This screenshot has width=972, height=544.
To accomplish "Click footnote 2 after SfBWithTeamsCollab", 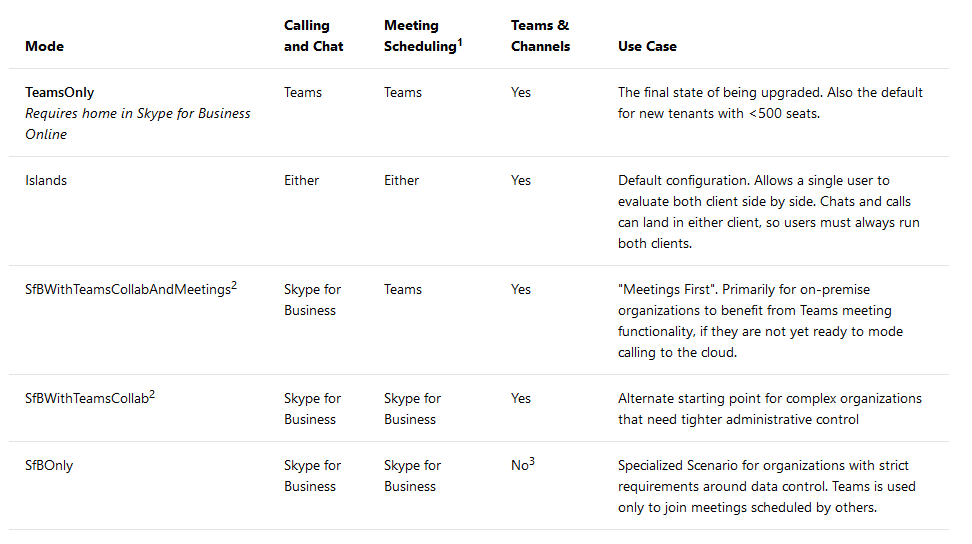I will coord(152,394).
